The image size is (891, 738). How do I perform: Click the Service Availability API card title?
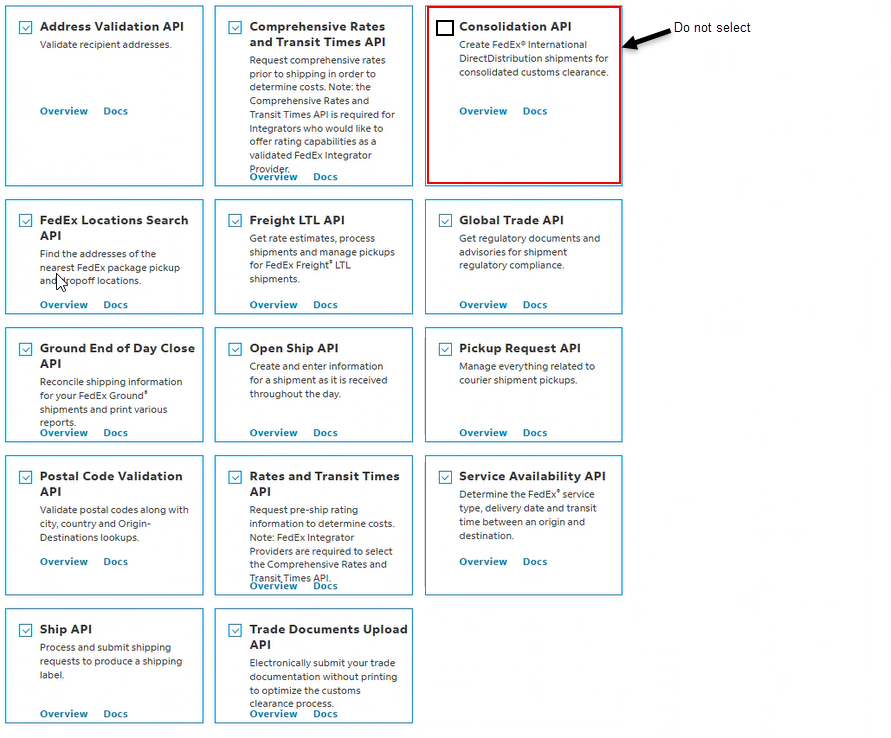[x=532, y=477]
